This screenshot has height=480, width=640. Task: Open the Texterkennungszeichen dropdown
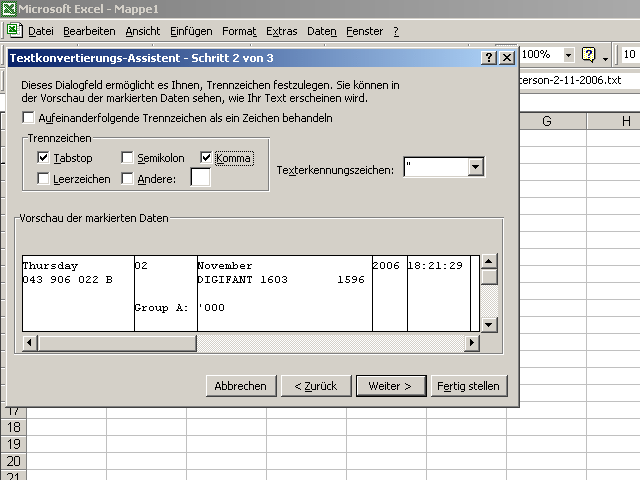476,167
